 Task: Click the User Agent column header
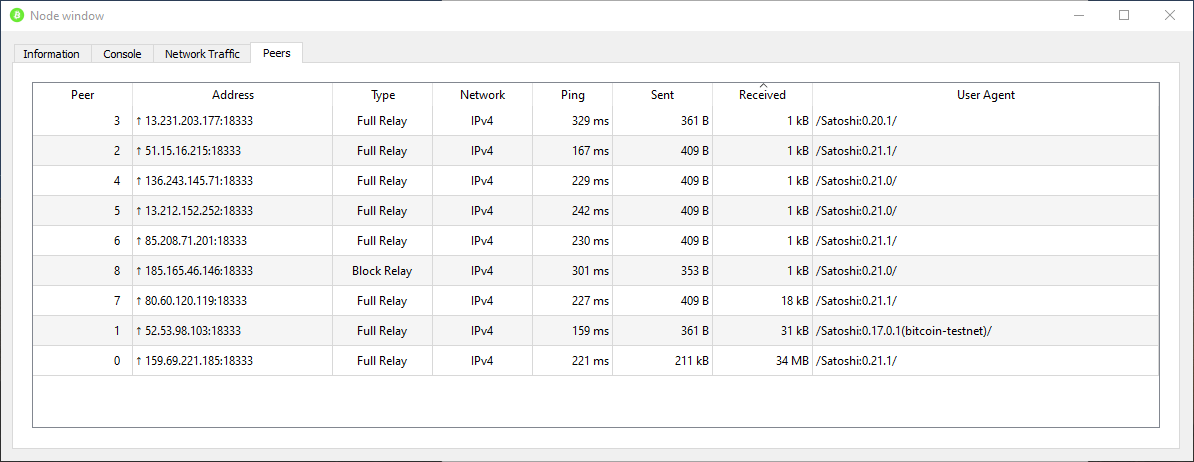click(x=986, y=95)
